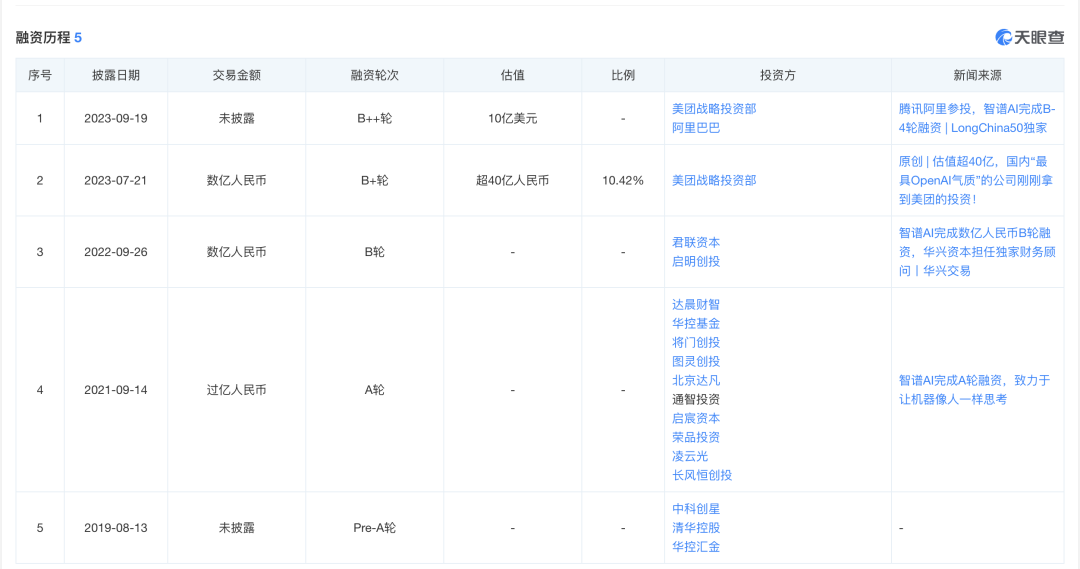Open 启明创投 investor link

tap(696, 261)
